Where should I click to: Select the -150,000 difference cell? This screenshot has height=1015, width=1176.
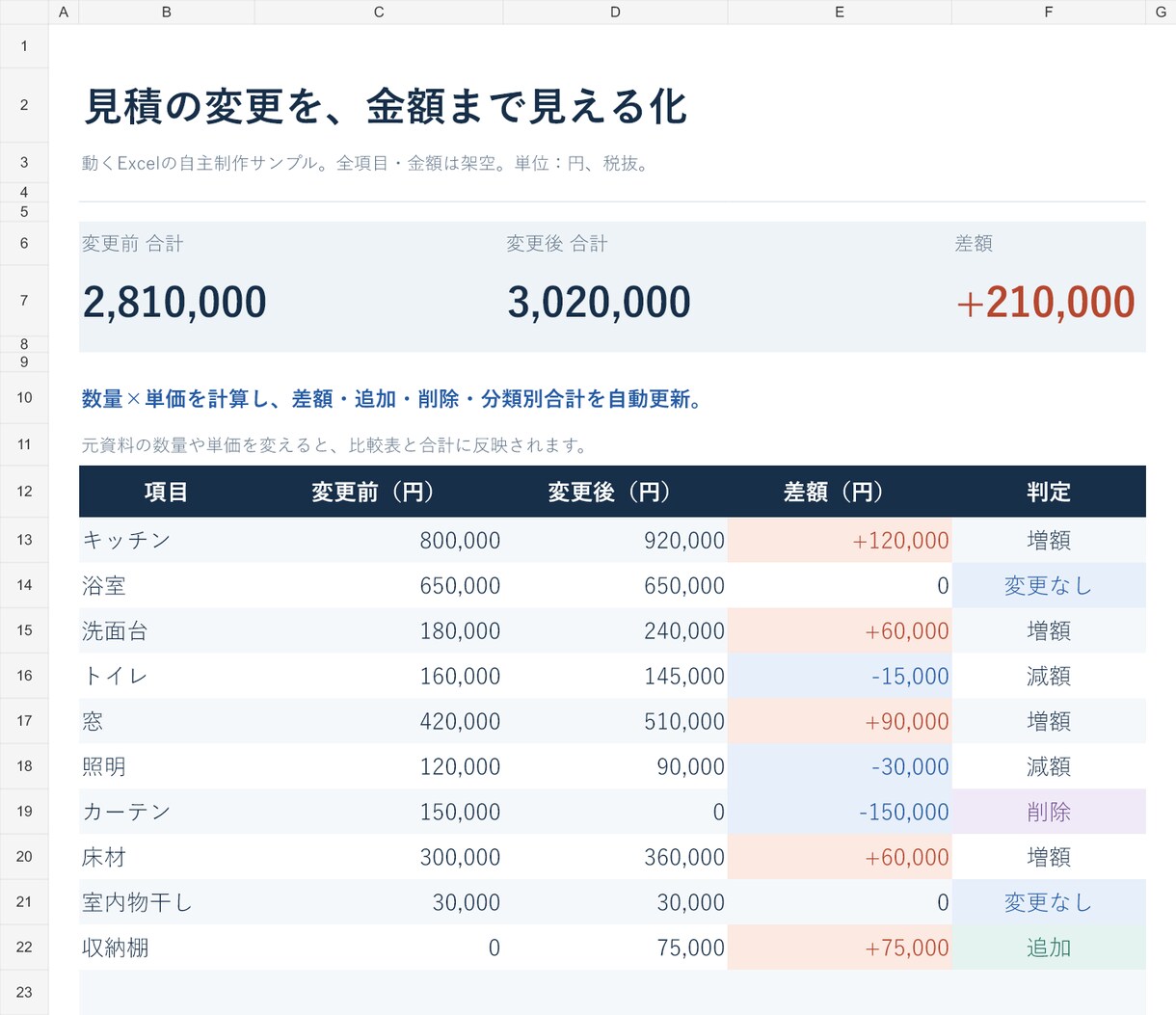click(840, 812)
